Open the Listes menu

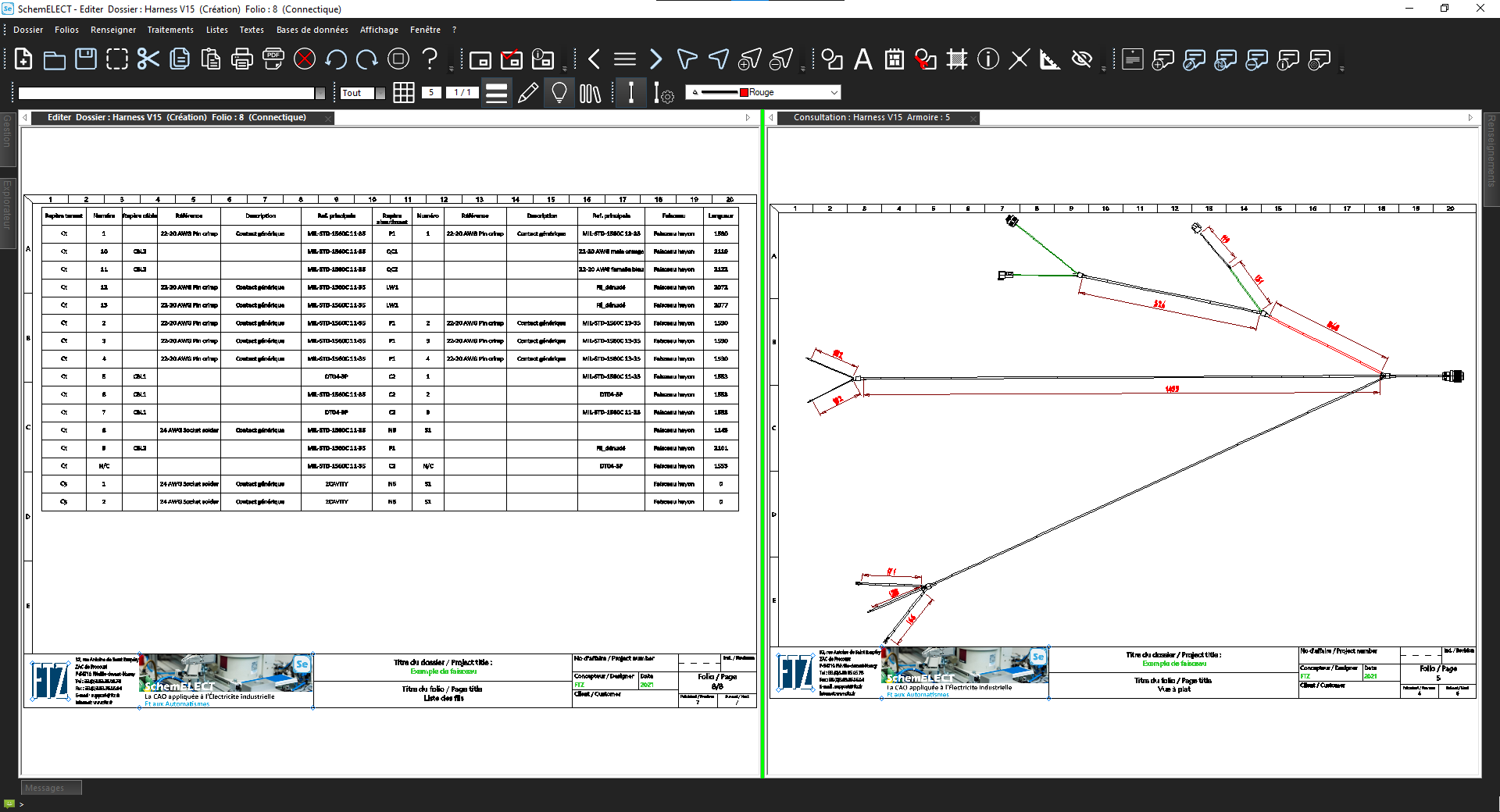[217, 30]
